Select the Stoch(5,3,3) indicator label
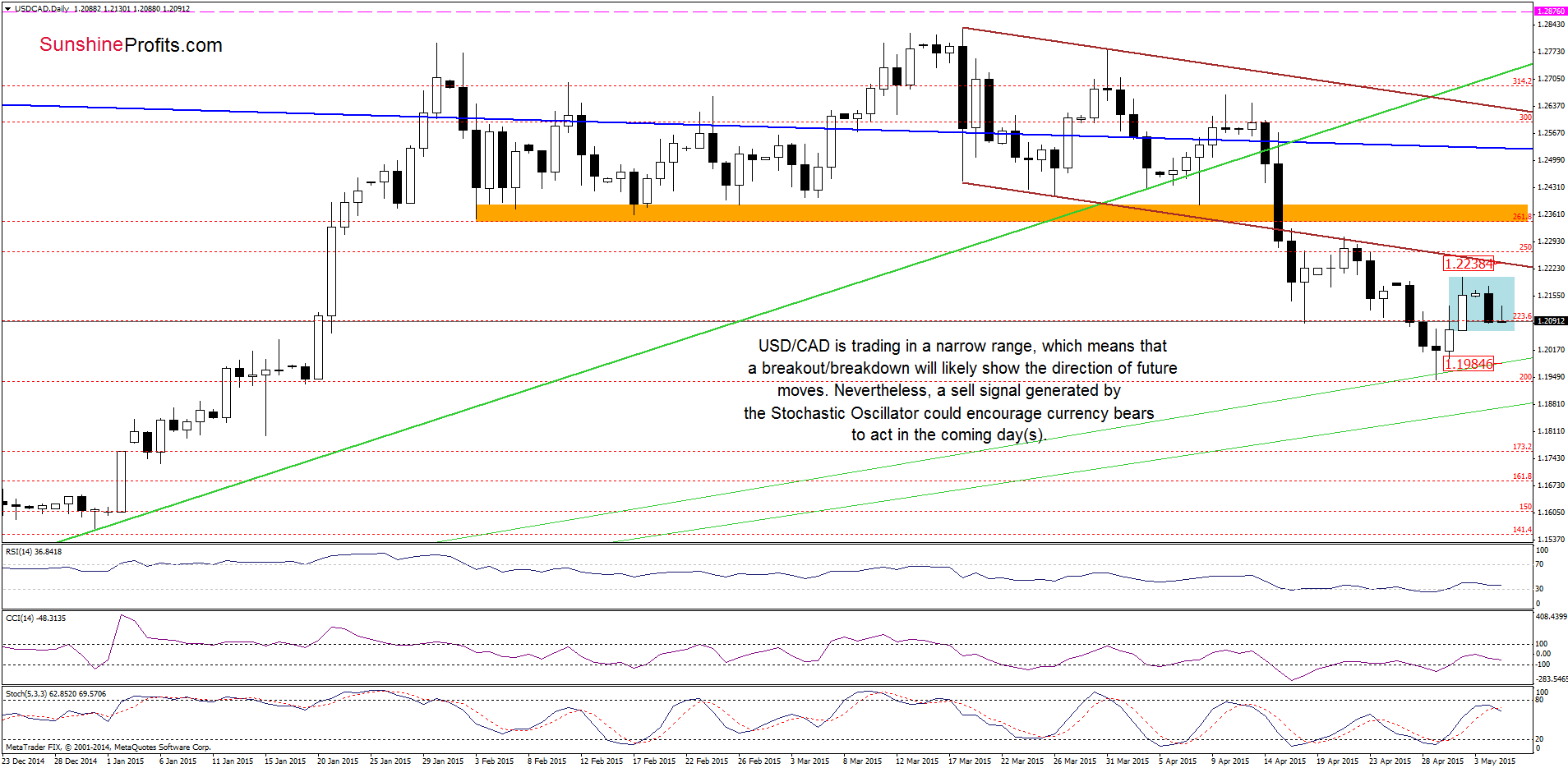This screenshot has height=768, width=1568. (x=55, y=694)
